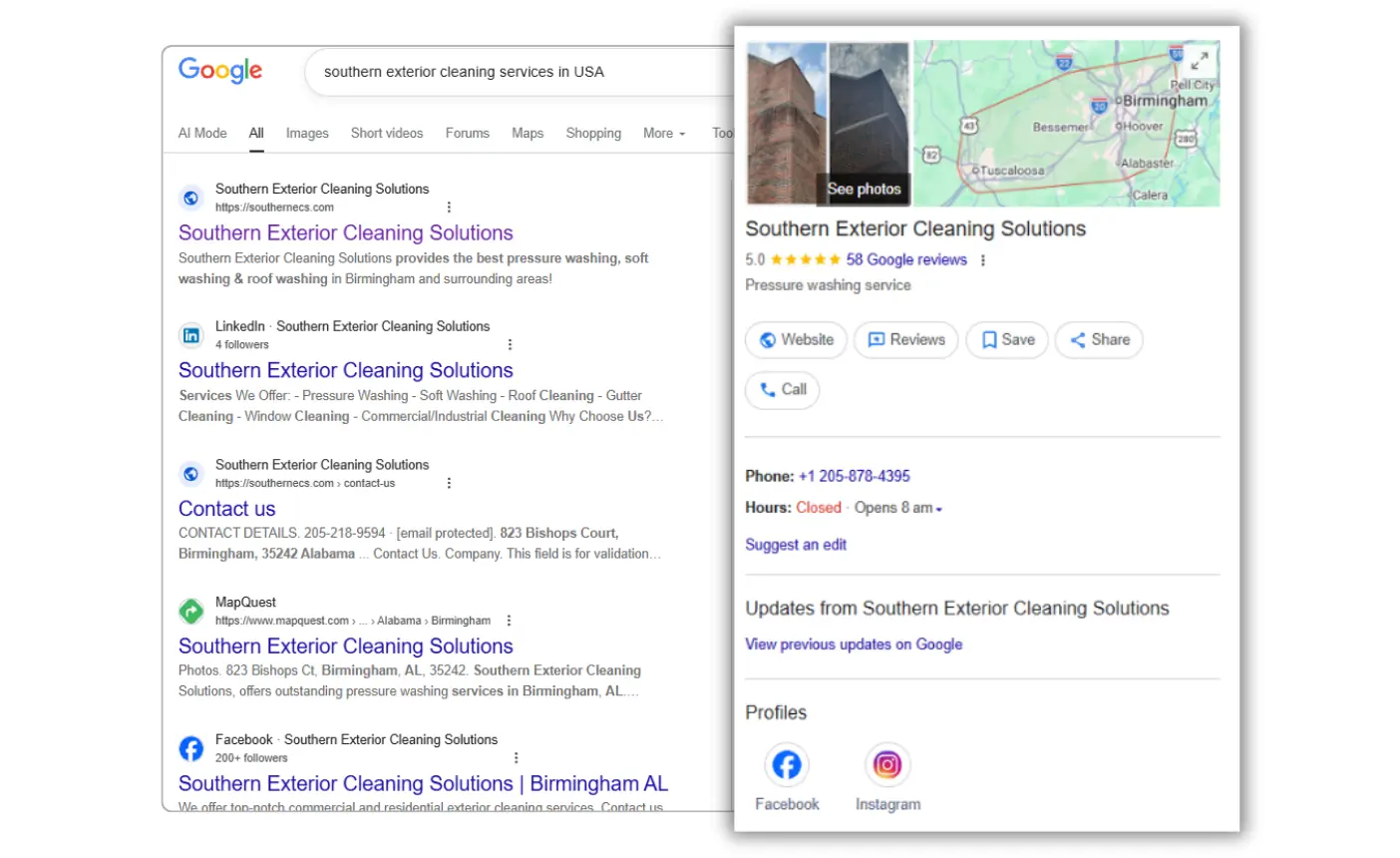Click the See photos brick building thumbnail
This screenshot has width=1400, height=858.
(787, 124)
